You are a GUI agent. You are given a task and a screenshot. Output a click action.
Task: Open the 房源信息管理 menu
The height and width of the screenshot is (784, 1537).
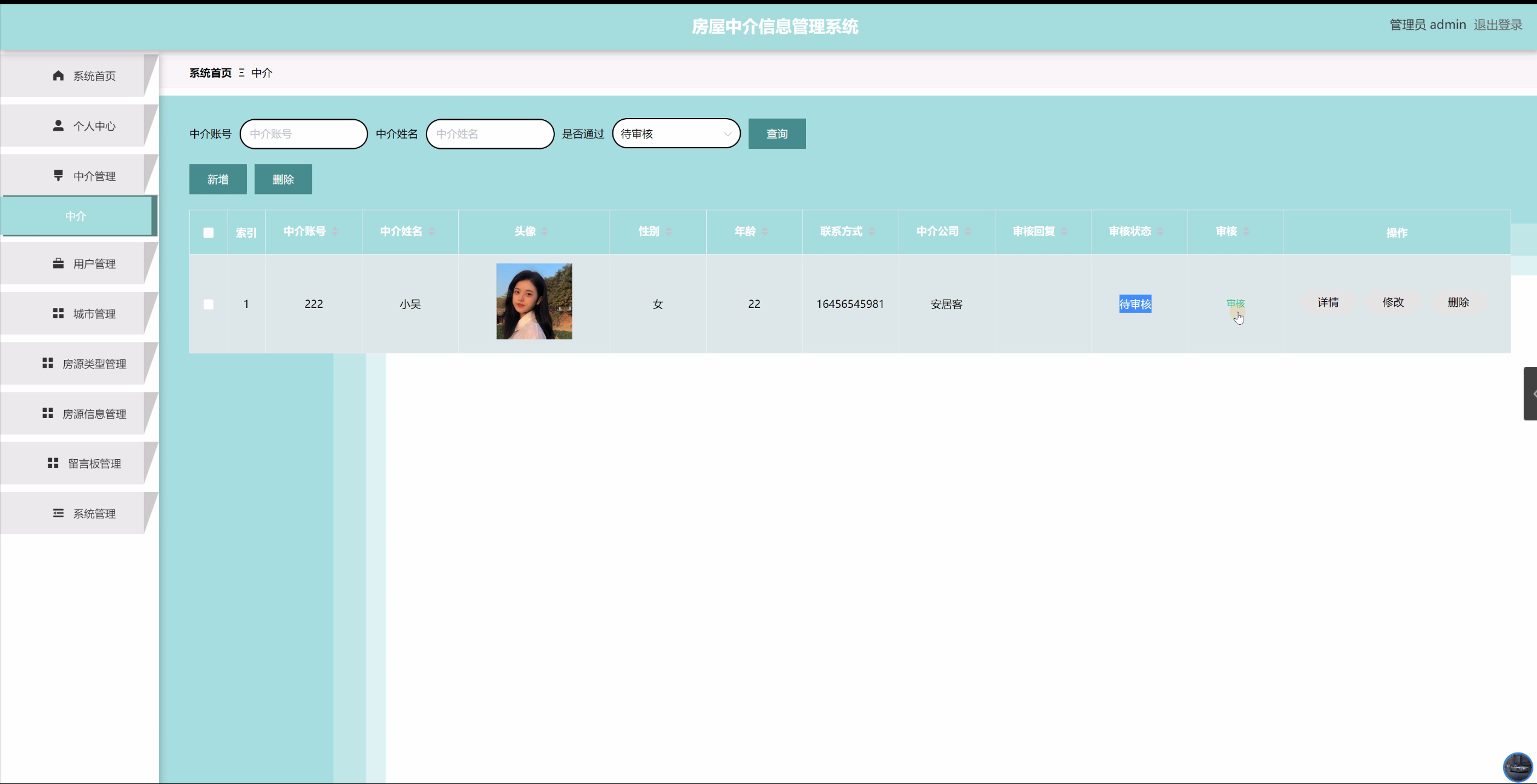pyautogui.click(x=94, y=414)
